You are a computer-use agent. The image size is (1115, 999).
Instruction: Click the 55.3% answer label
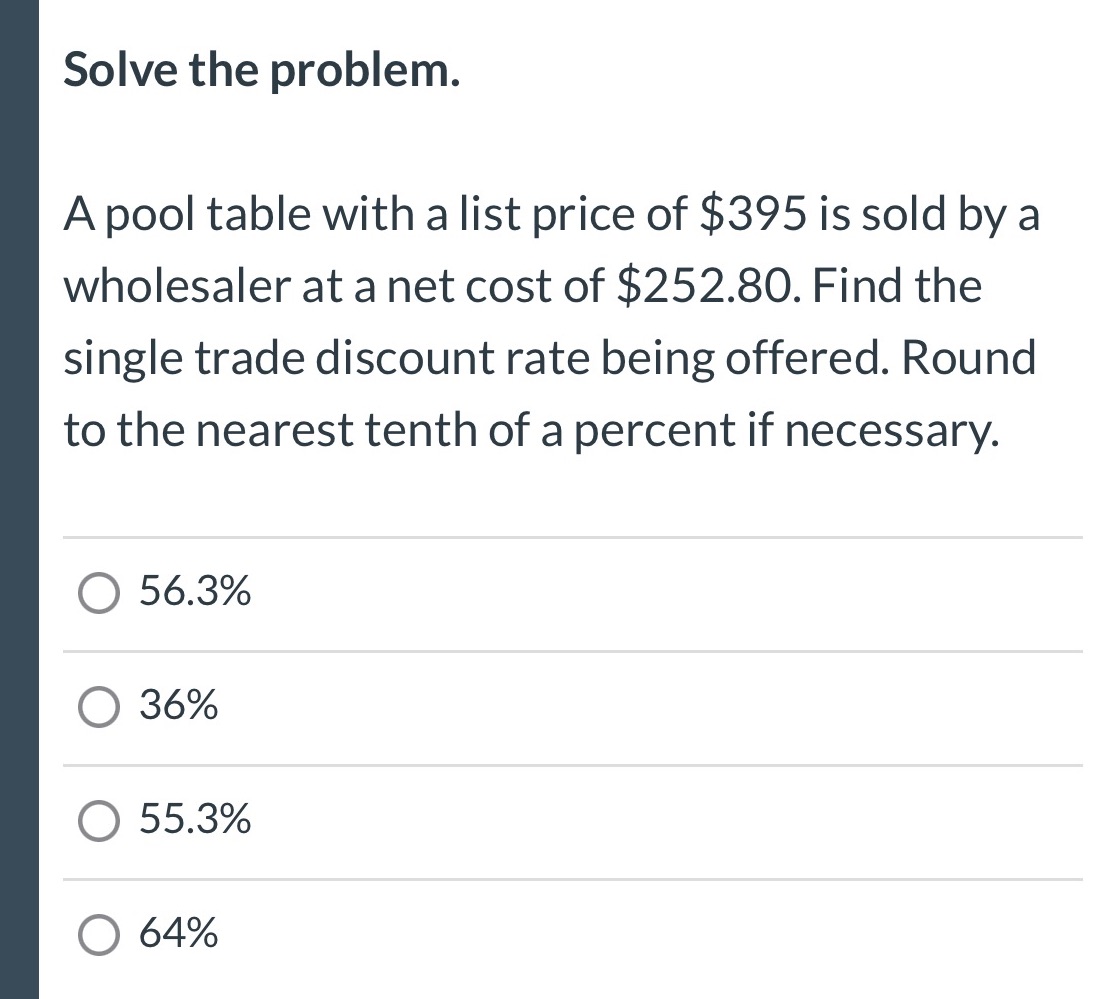coord(195,818)
